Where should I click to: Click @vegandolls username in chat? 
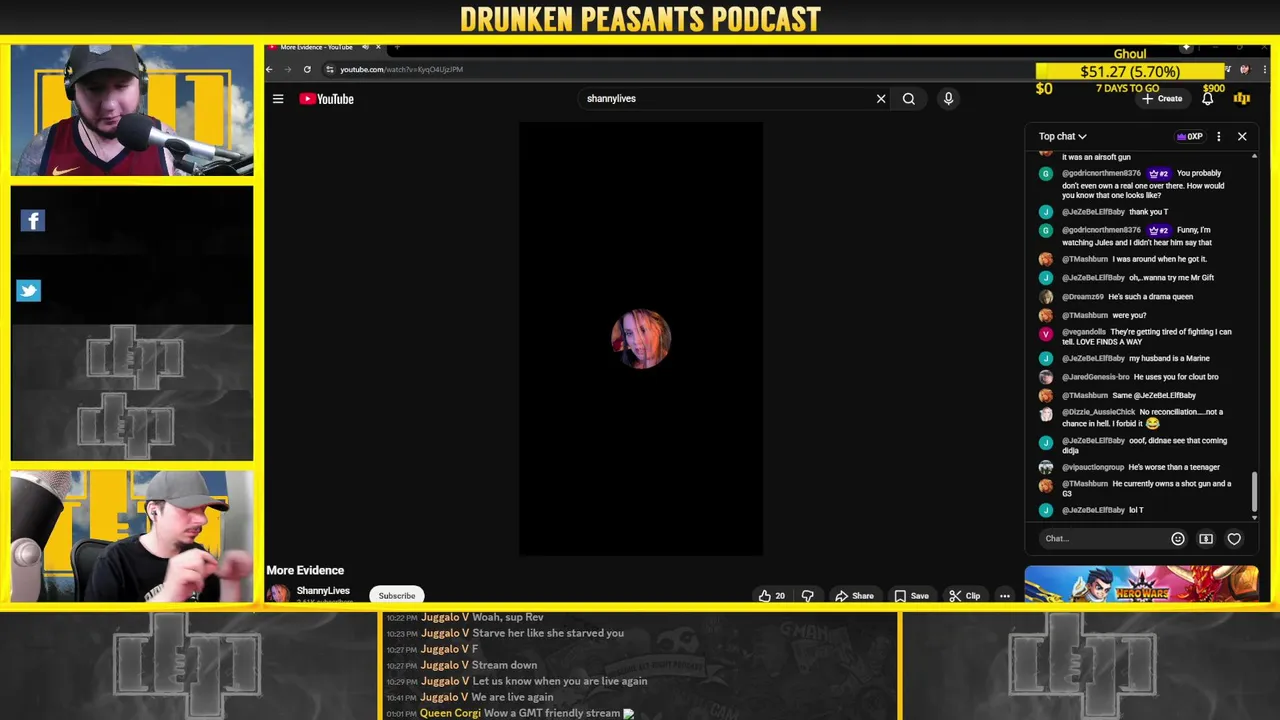click(1084, 332)
